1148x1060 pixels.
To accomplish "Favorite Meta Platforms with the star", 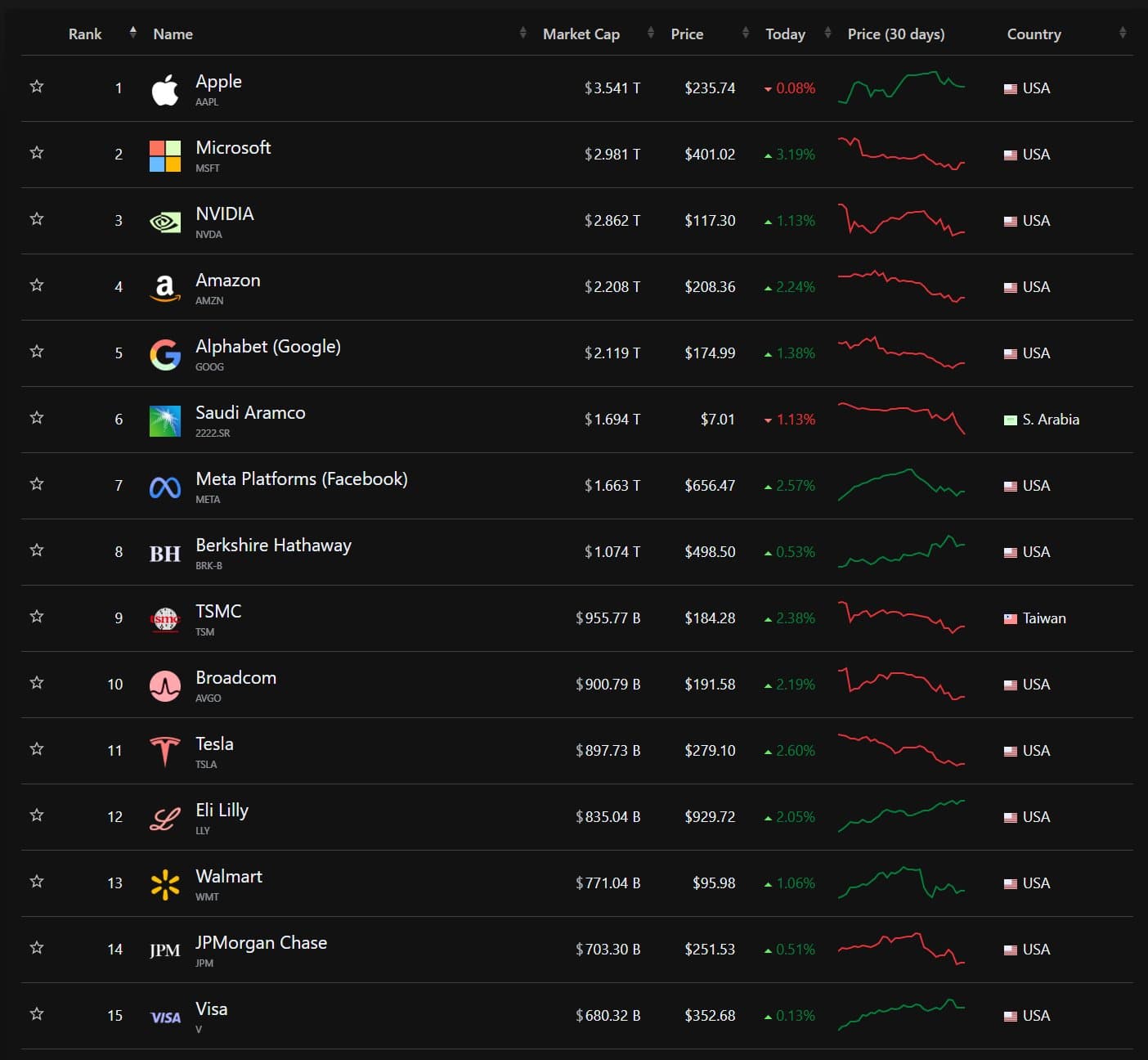I will [x=37, y=483].
